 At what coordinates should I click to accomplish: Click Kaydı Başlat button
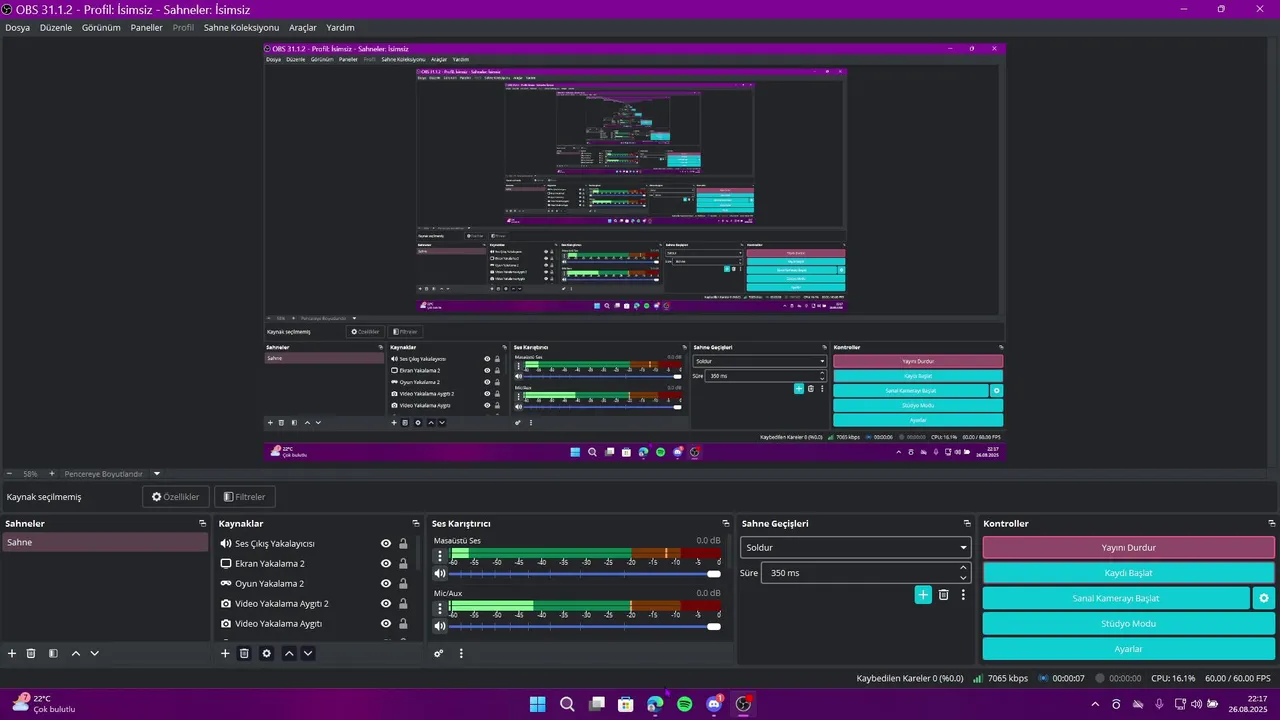pos(1128,573)
